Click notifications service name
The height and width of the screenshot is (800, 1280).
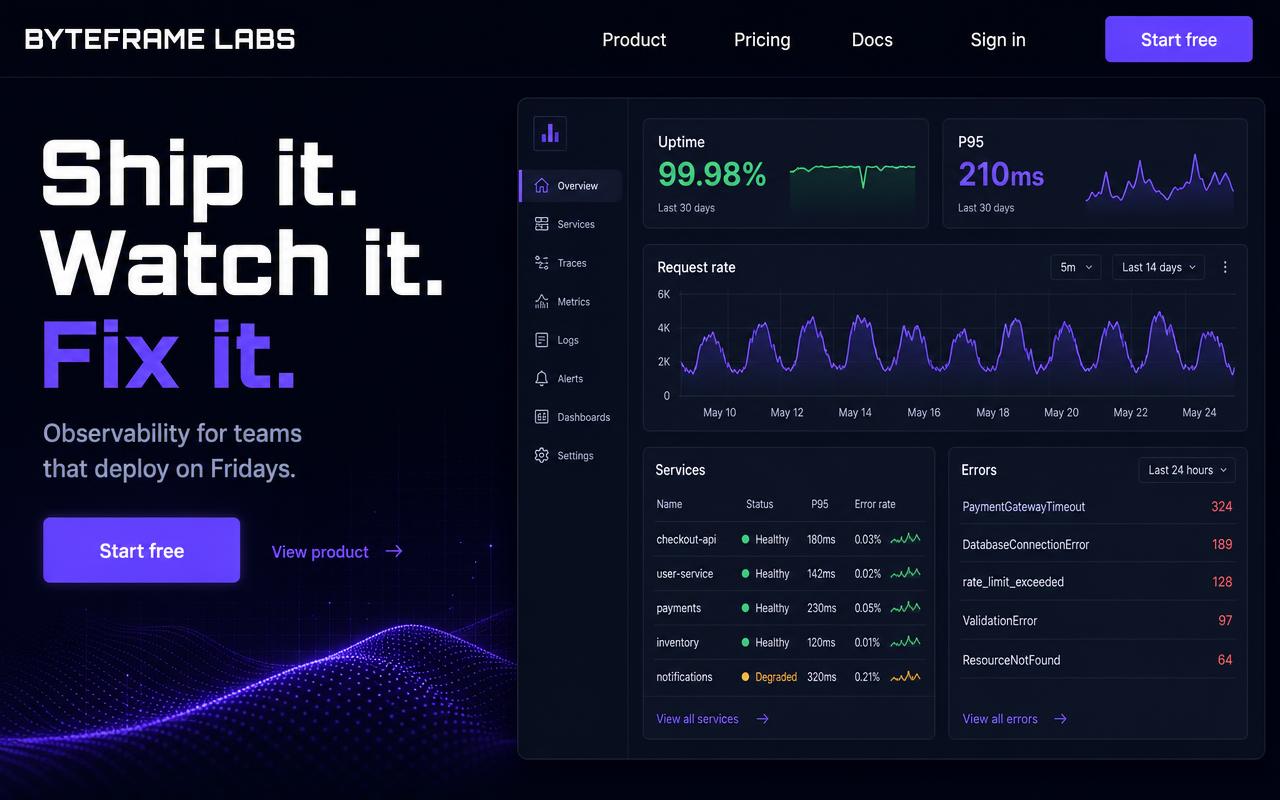(x=684, y=677)
